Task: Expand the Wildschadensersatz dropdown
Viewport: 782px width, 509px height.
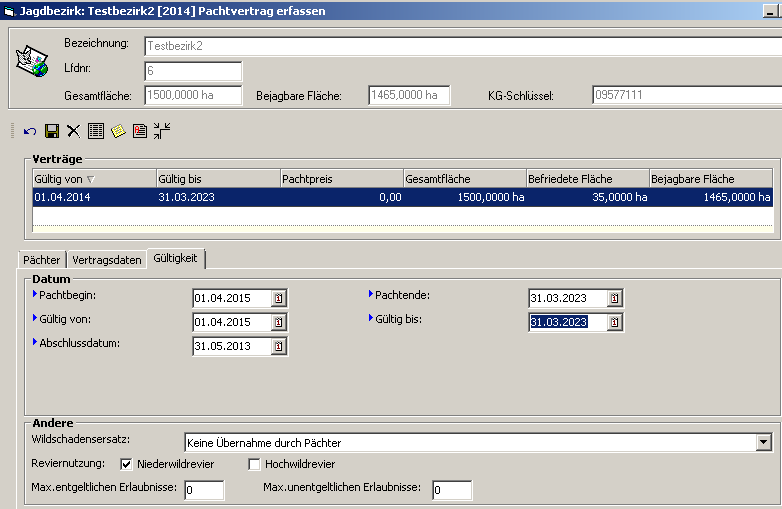Action: [764, 441]
